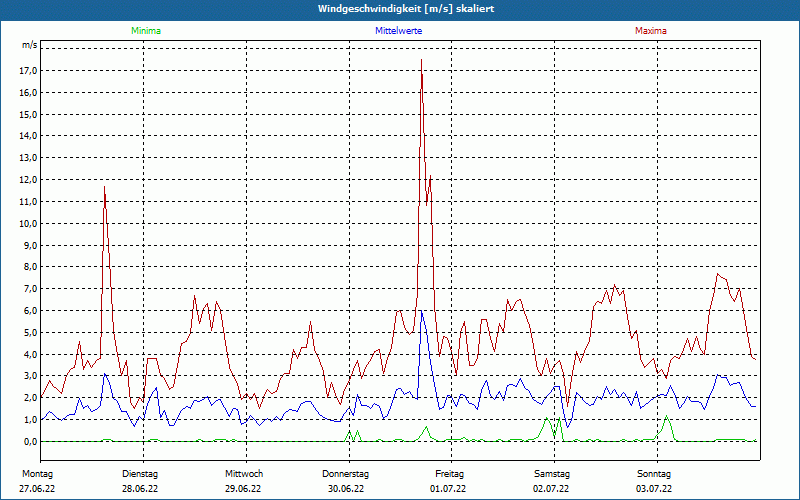The width and height of the screenshot is (800, 500).
Task: Click the date 30.06.22
Action: point(345,489)
